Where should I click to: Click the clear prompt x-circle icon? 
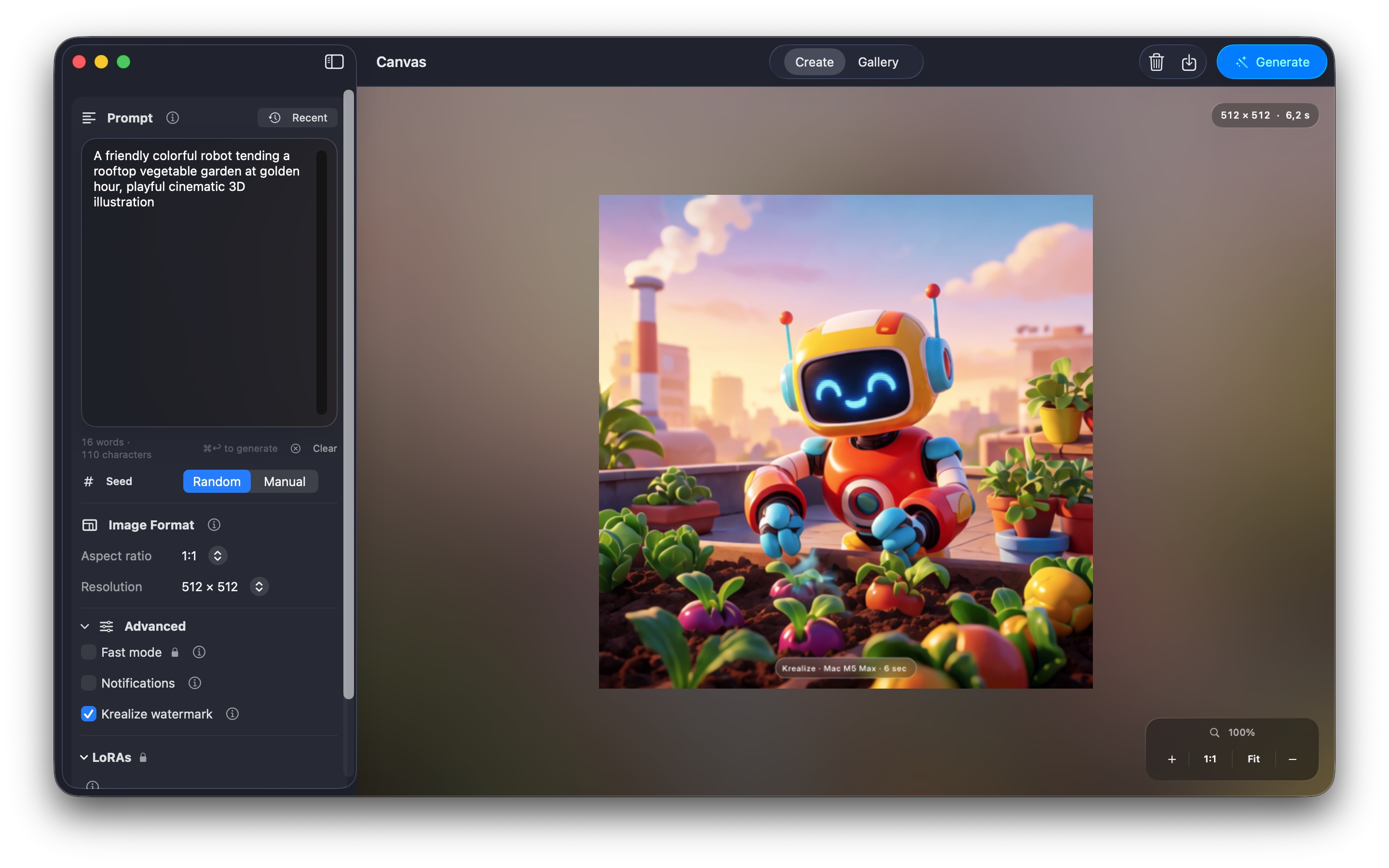(296, 448)
